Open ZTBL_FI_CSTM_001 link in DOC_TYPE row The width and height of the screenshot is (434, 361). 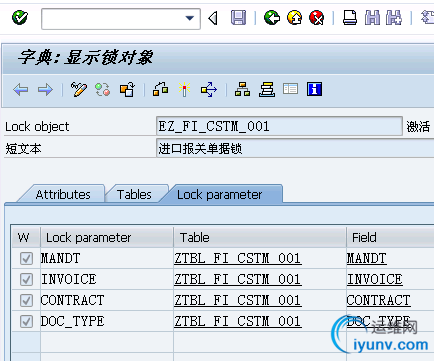click(238, 322)
